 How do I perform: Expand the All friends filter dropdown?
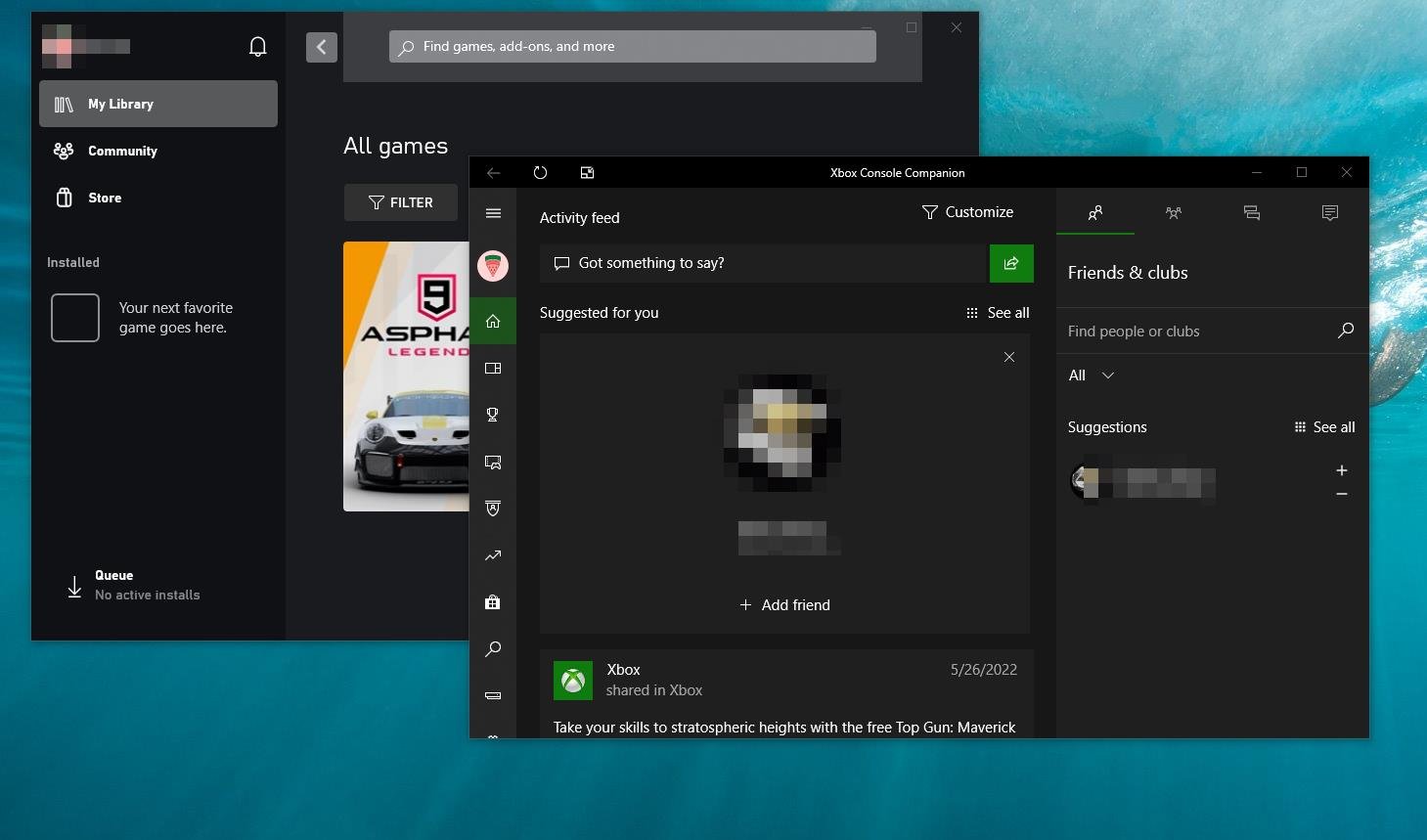pos(1092,376)
